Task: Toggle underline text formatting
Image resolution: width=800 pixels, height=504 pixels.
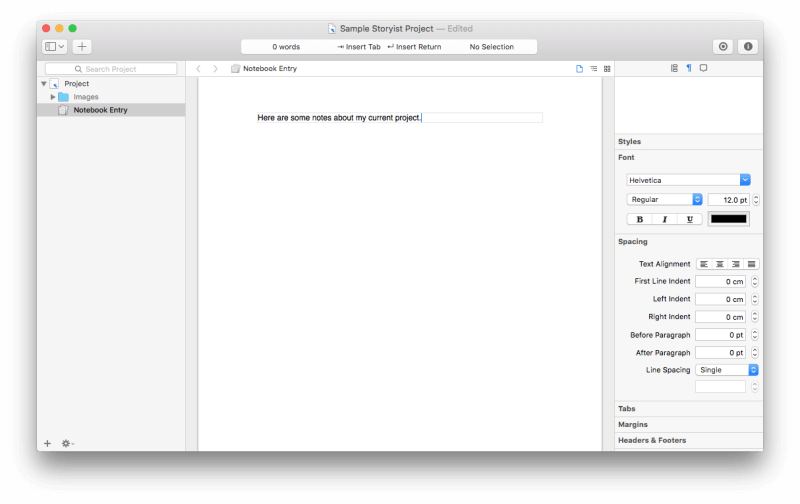Action: (x=689, y=219)
